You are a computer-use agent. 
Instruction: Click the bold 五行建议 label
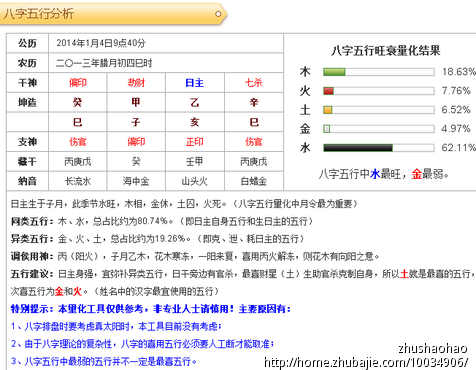[32, 274]
